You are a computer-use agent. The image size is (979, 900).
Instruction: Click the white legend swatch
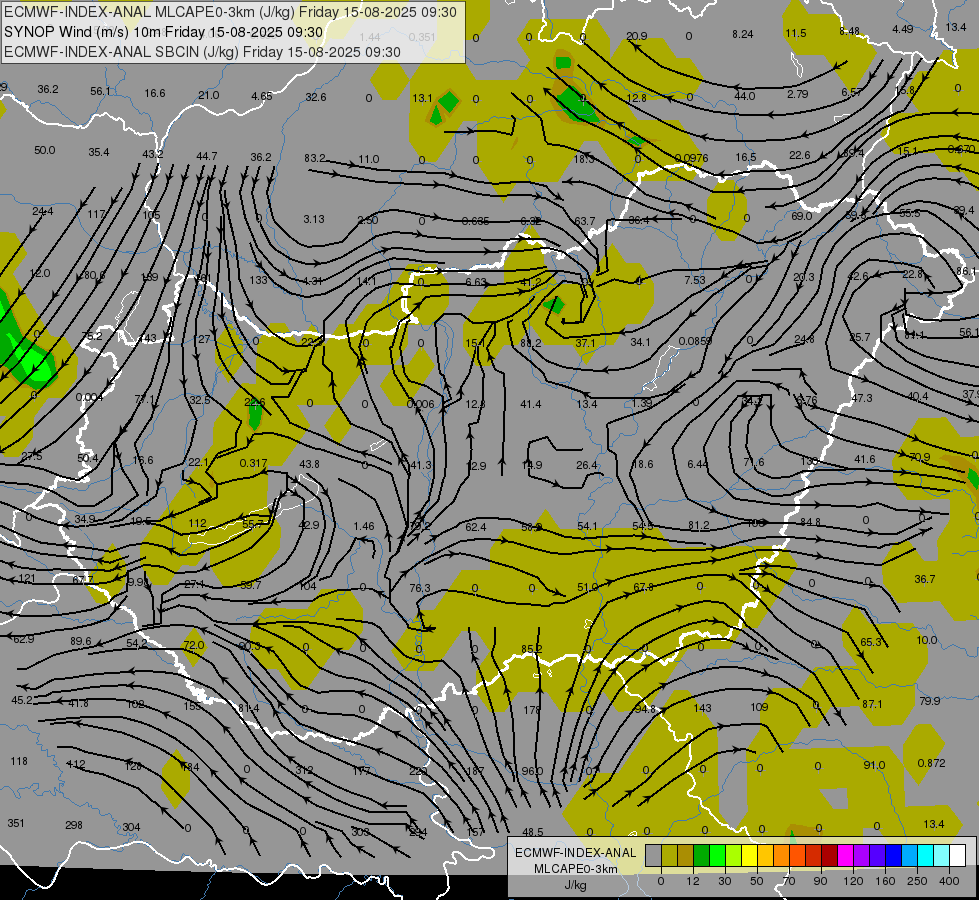coord(958,855)
